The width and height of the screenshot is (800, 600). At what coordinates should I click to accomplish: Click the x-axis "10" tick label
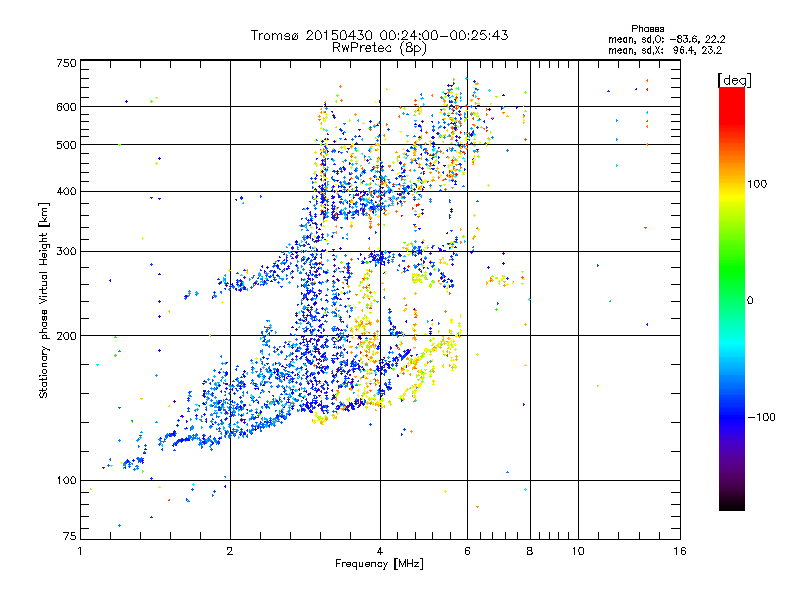click(578, 551)
